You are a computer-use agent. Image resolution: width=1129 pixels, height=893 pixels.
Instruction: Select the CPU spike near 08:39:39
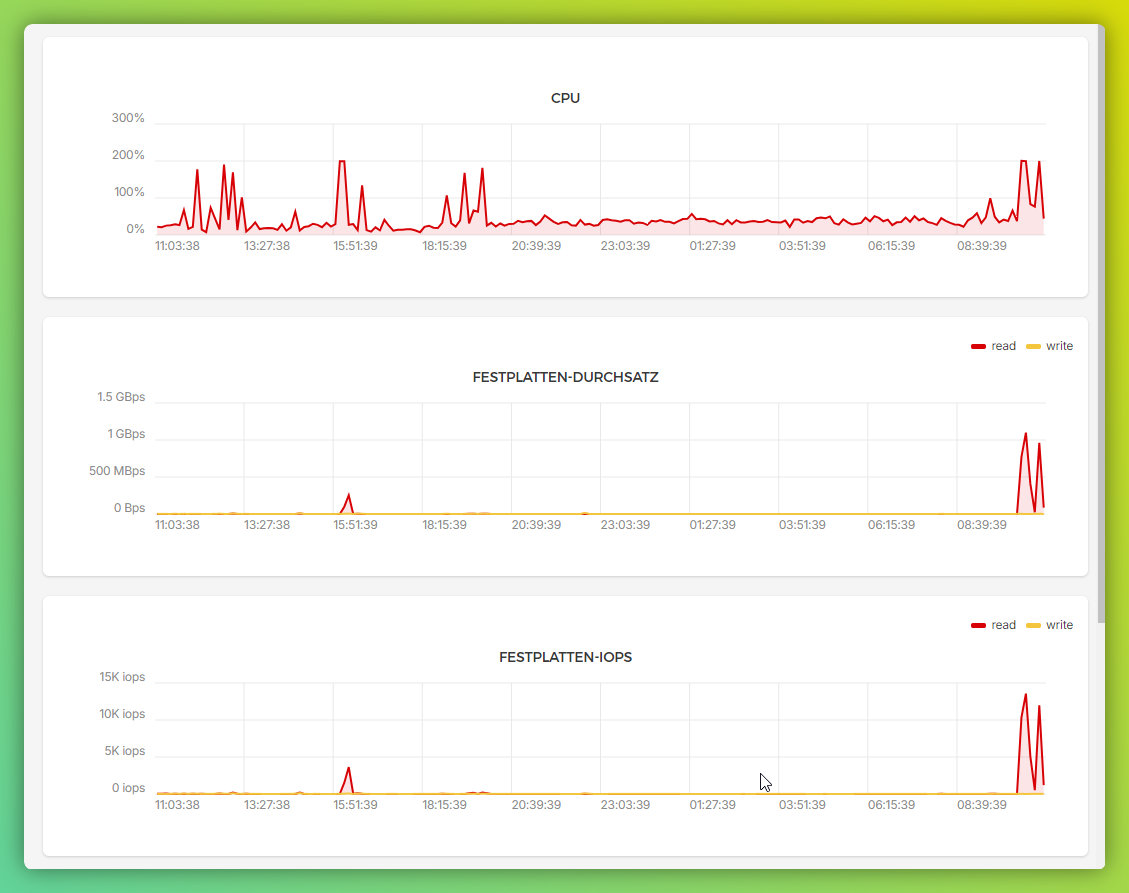pos(1024,163)
